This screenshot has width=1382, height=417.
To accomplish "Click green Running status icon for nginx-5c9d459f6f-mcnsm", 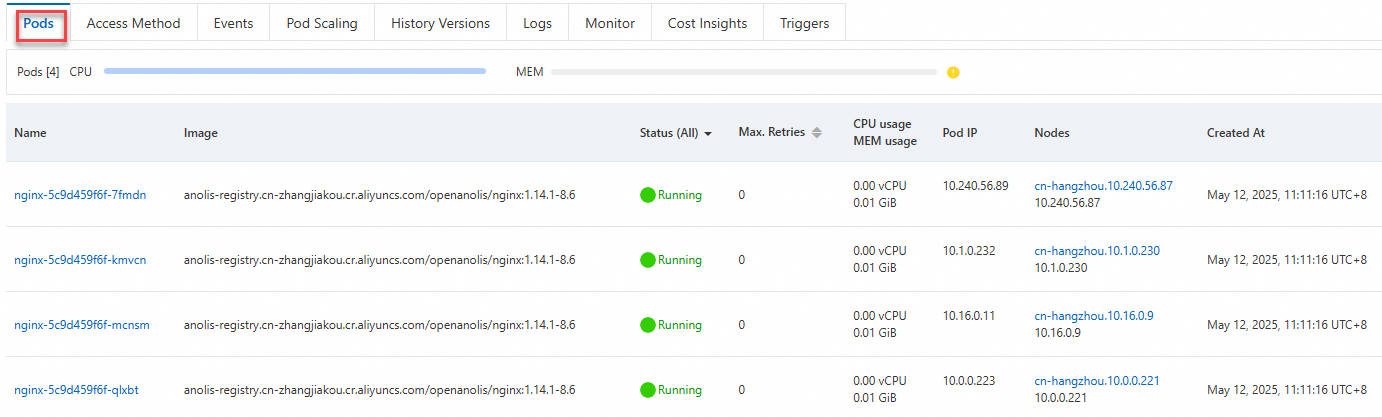I will pos(647,325).
